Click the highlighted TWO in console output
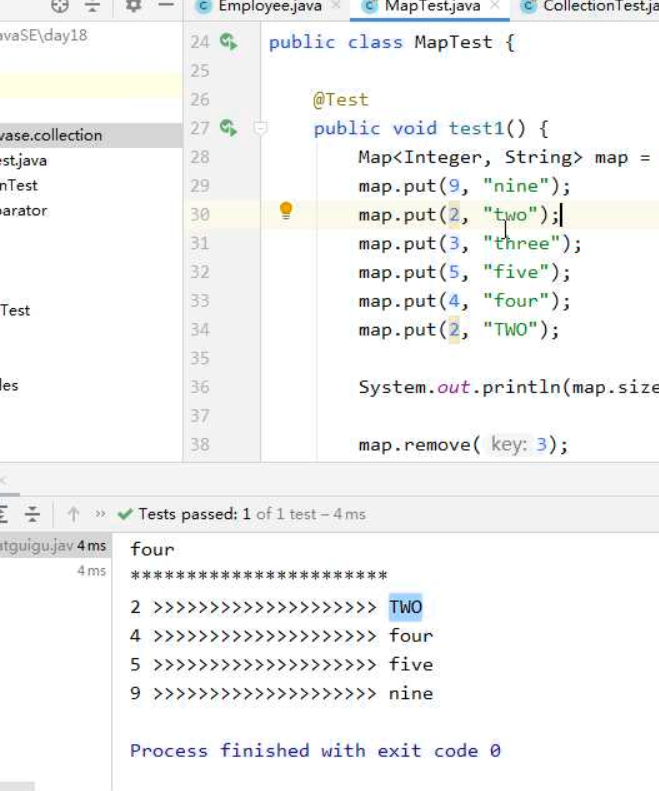 [x=405, y=607]
